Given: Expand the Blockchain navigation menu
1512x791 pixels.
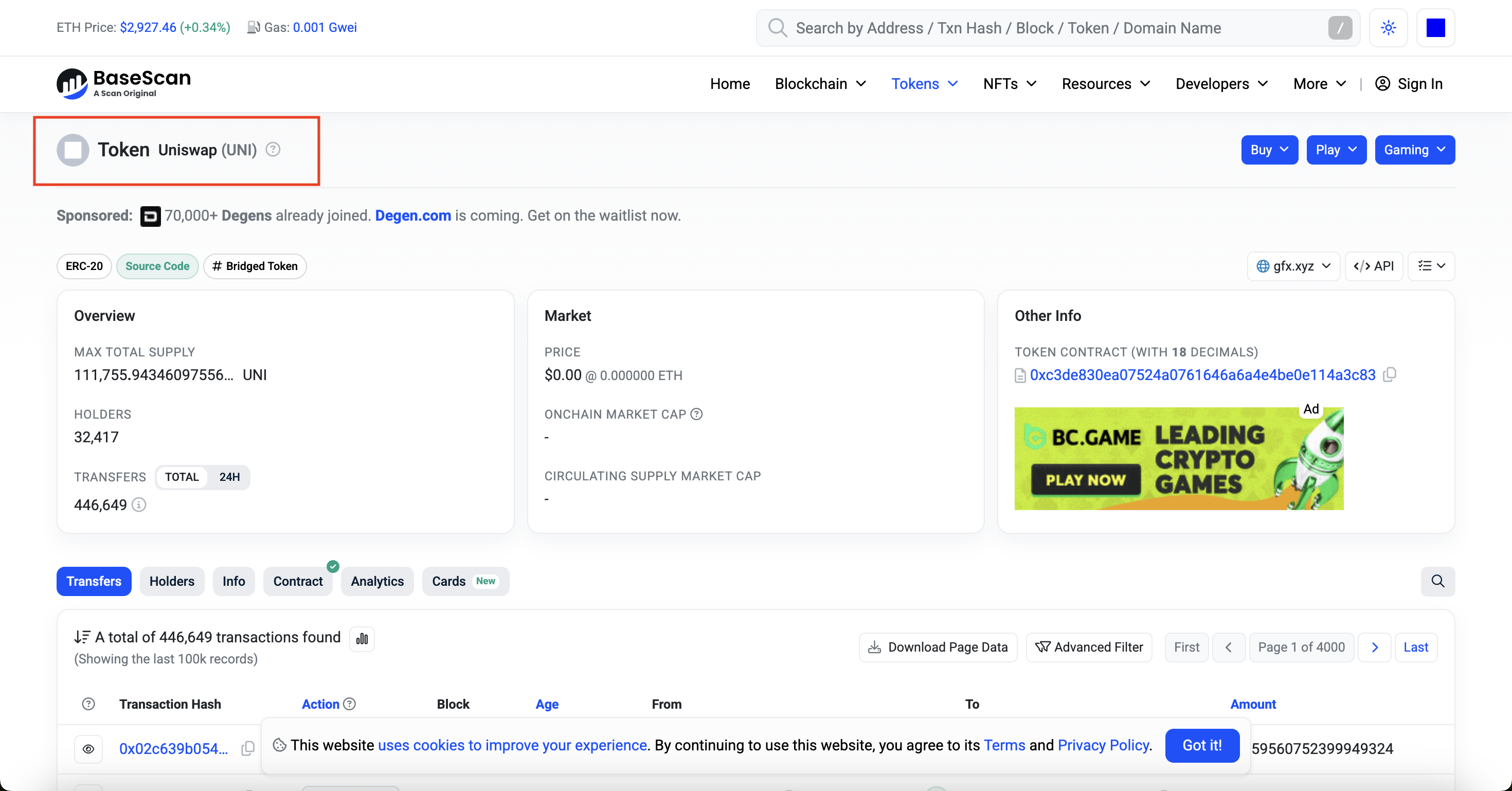Looking at the screenshot, I should coord(820,84).
